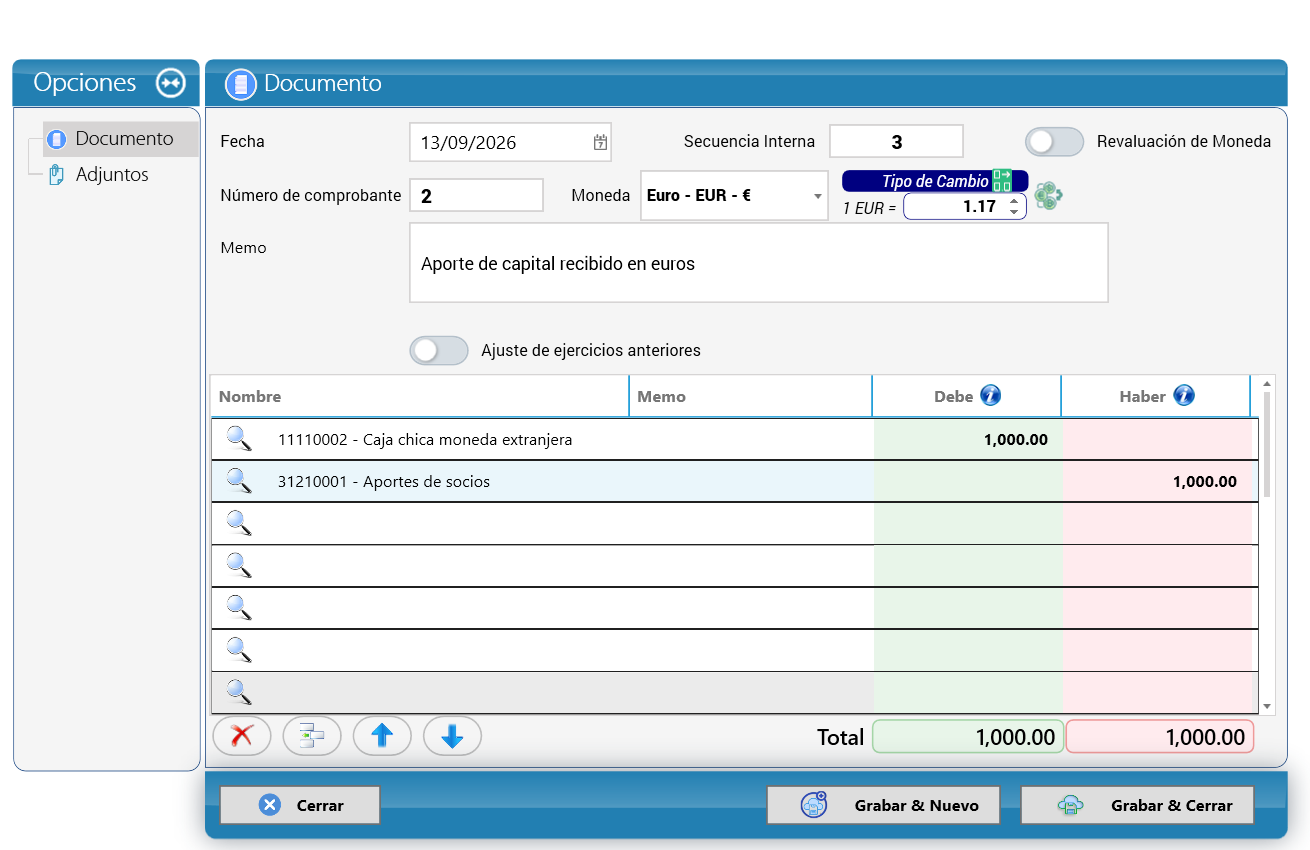The height and width of the screenshot is (850, 1310).
Task: Click the Grabar & Nuevo button
Action: [883, 805]
